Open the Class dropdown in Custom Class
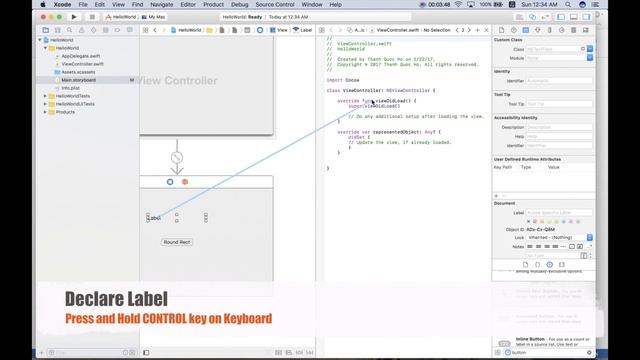 (590, 49)
